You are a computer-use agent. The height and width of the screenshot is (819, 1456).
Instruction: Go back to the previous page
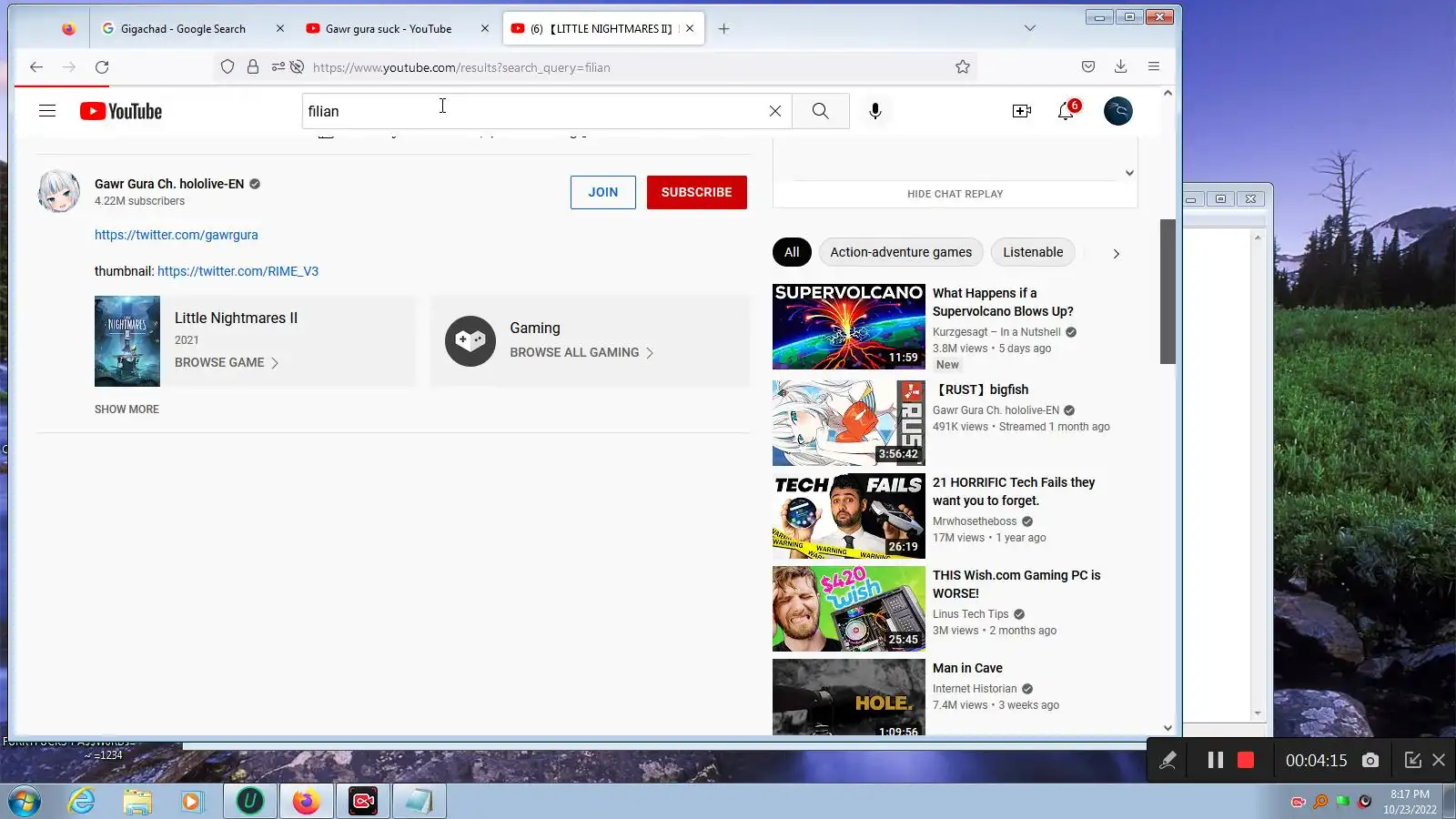(x=36, y=66)
